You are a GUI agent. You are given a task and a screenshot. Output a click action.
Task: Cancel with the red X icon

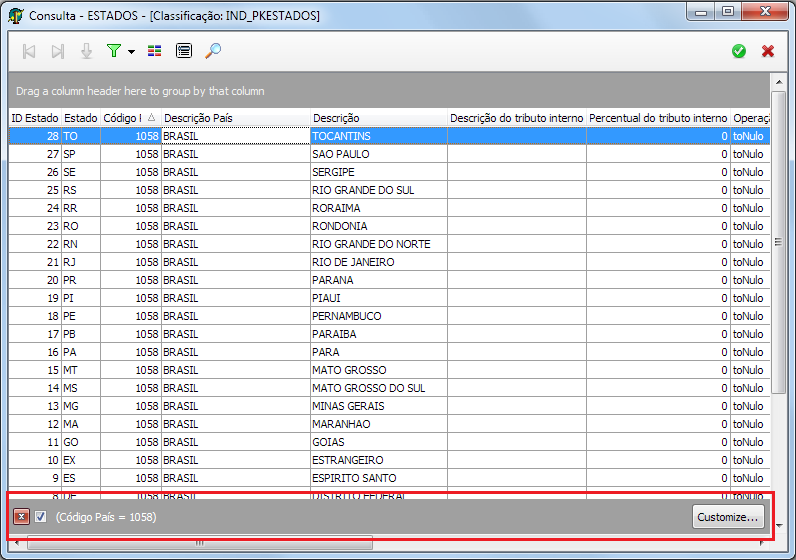[x=768, y=51]
